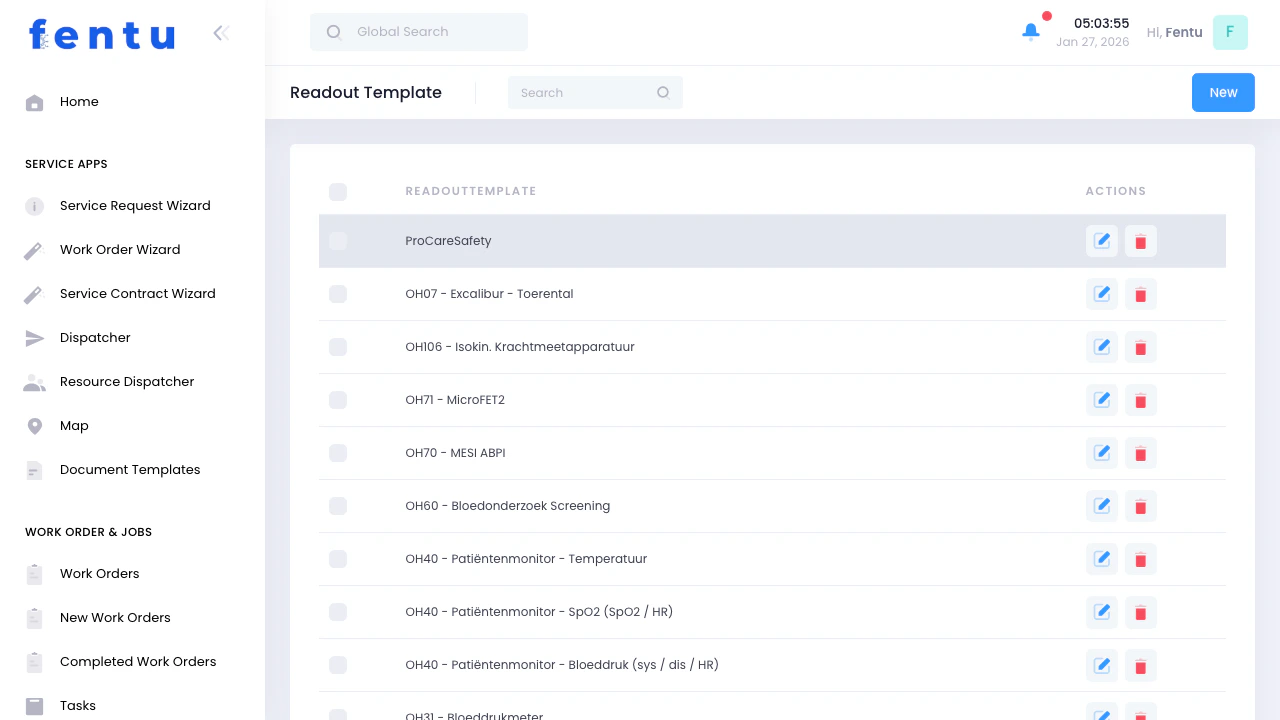This screenshot has height=720, width=1280.
Task: Click the Global Search magnifier icon
Action: pos(333,32)
